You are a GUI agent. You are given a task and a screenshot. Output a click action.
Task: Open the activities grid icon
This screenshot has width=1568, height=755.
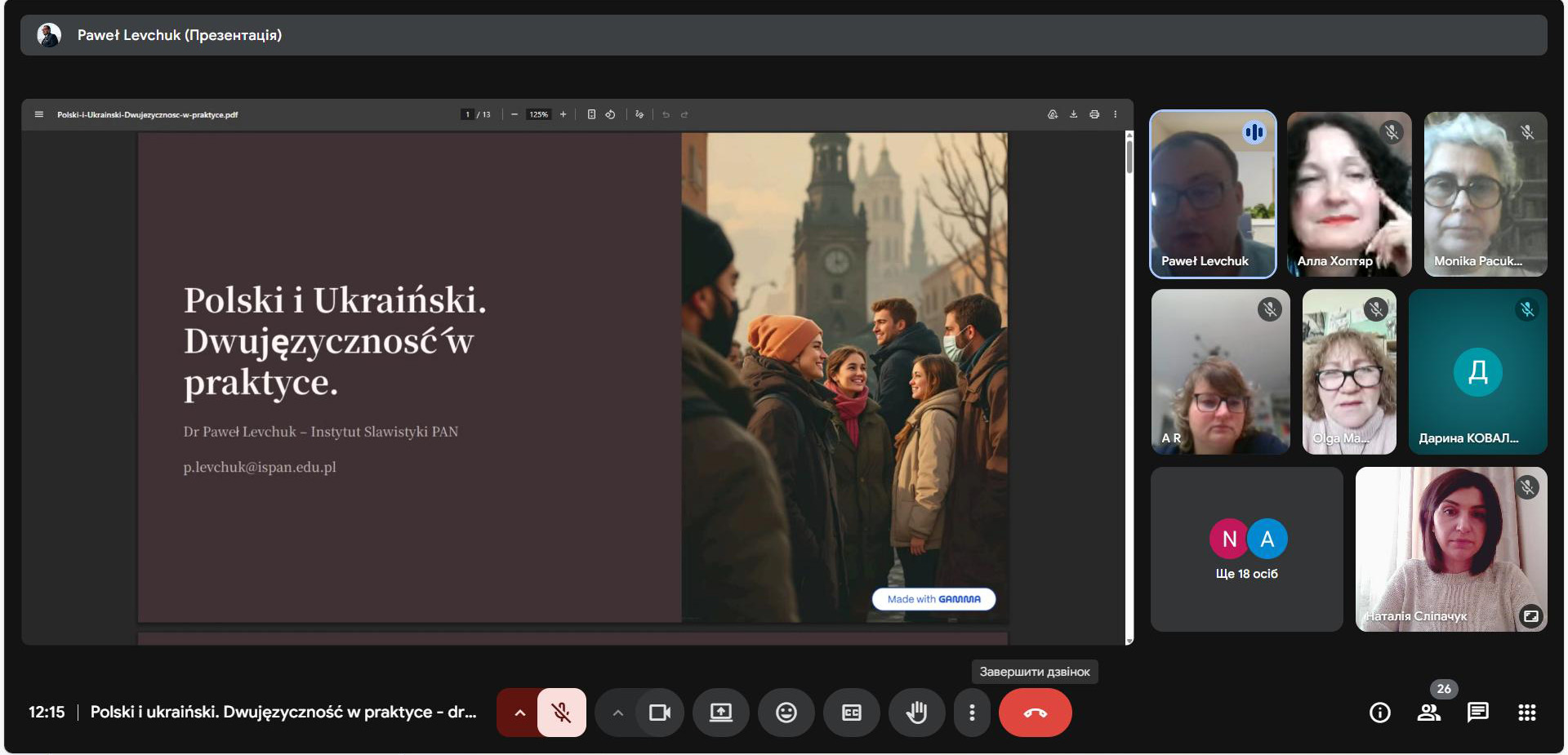1526,713
